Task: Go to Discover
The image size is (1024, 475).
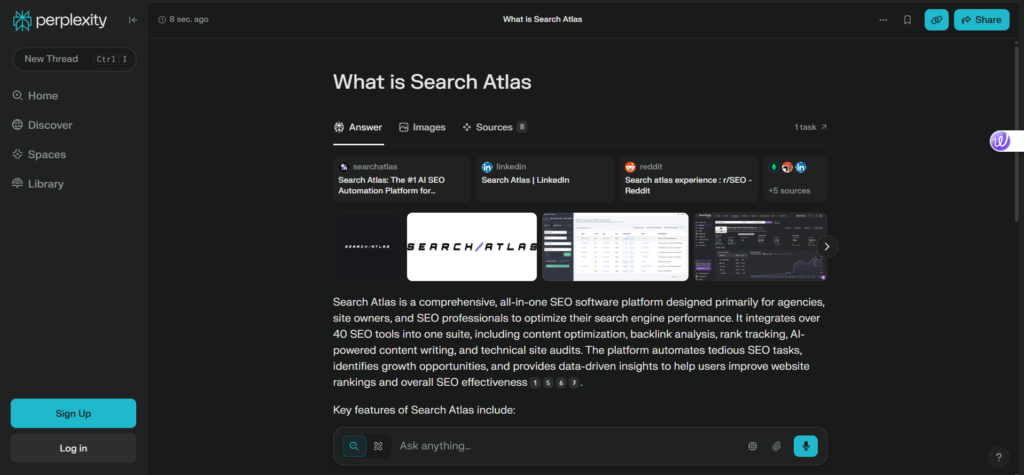Action: point(42,125)
